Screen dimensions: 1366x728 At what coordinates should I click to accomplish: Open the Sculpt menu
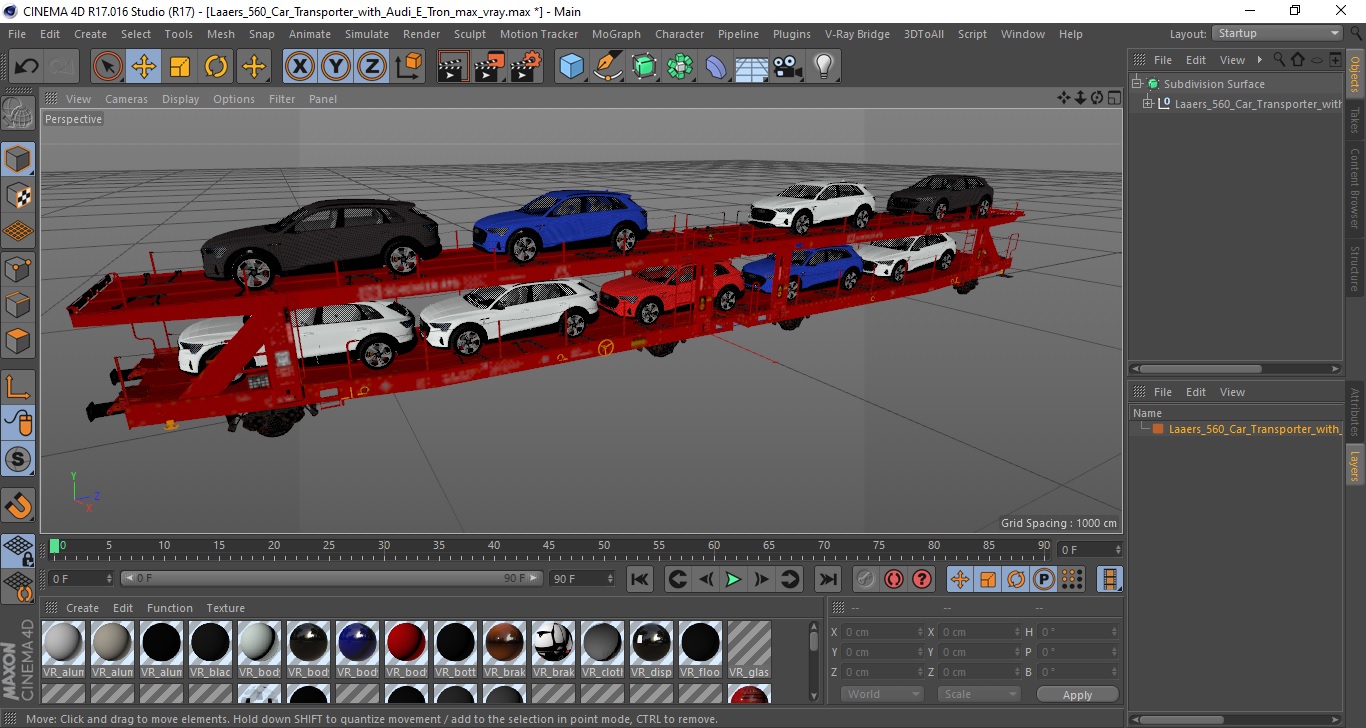pos(469,34)
